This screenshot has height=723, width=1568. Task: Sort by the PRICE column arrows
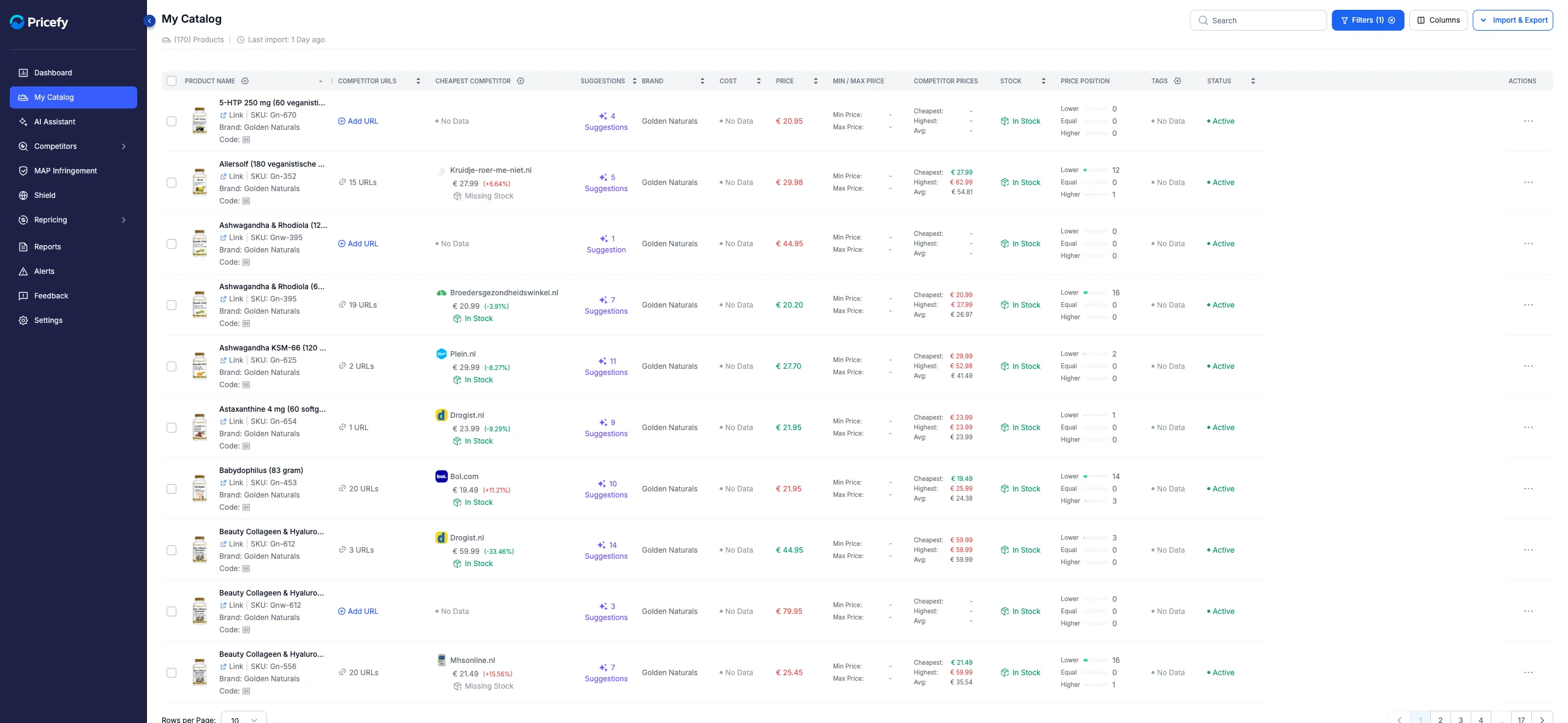tap(816, 81)
